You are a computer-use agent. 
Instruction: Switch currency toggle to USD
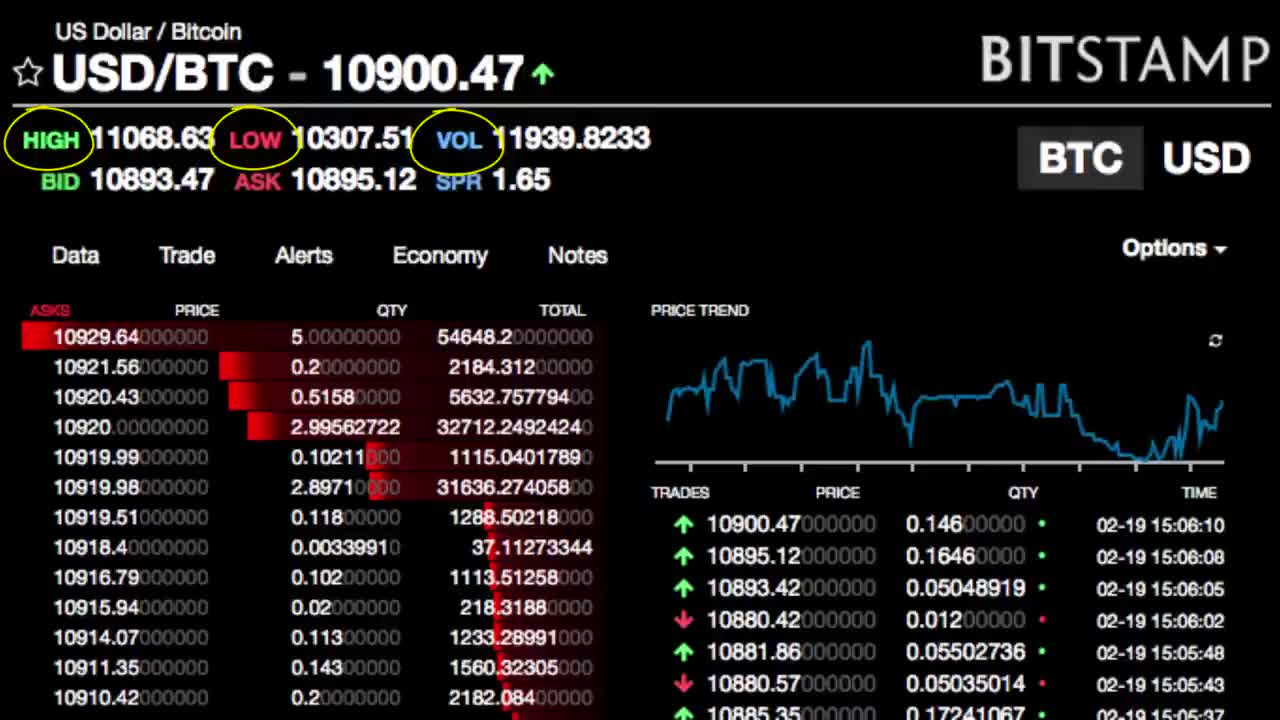(1206, 158)
